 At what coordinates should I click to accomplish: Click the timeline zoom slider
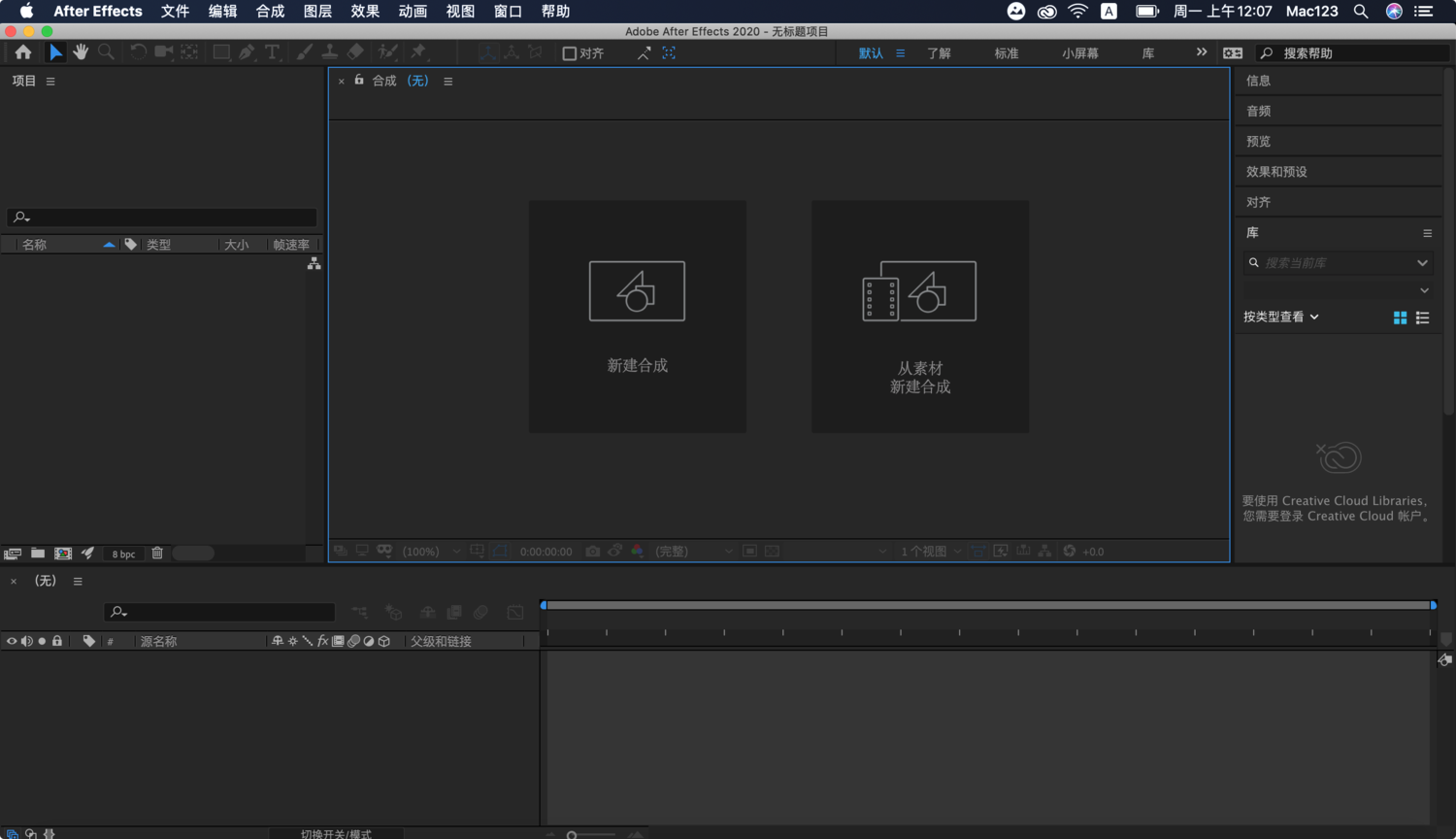pyautogui.click(x=592, y=834)
